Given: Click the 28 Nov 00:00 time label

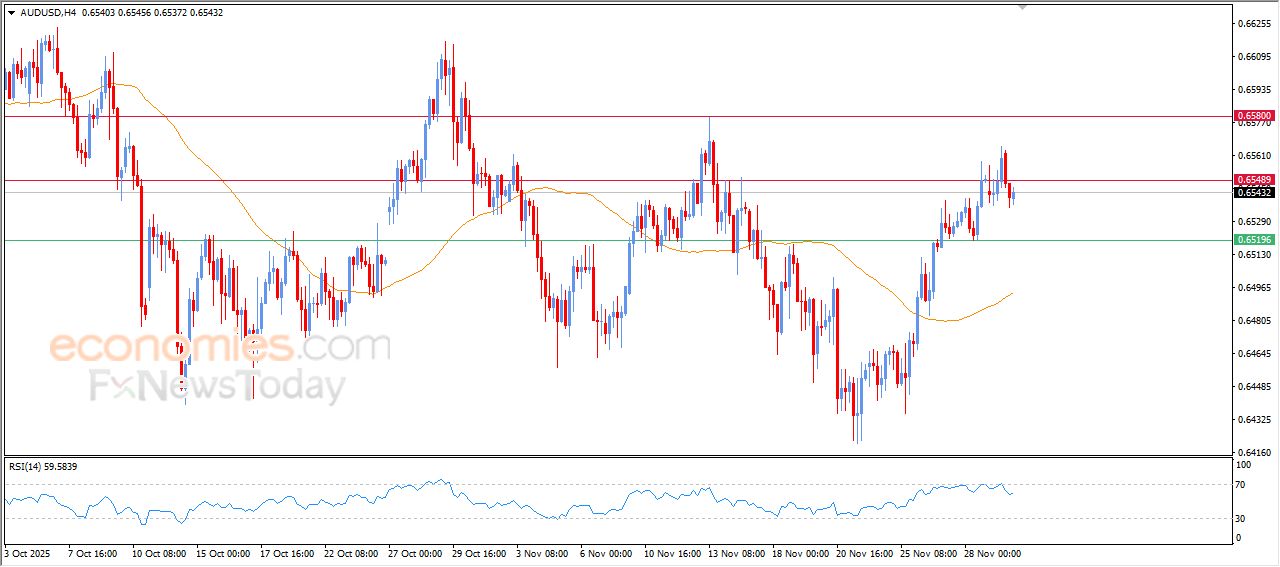Looking at the screenshot, I should (x=991, y=553).
